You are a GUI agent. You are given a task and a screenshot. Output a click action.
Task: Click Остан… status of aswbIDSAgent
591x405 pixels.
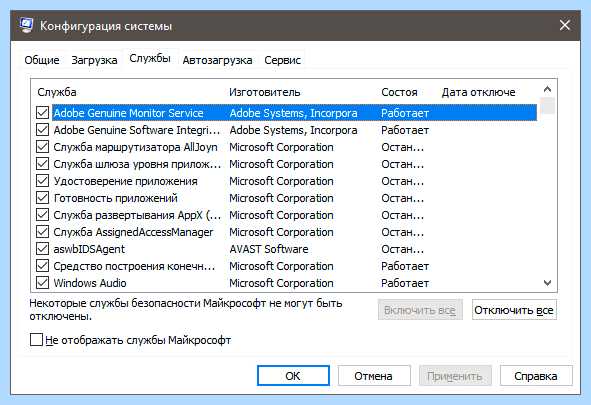click(402, 249)
